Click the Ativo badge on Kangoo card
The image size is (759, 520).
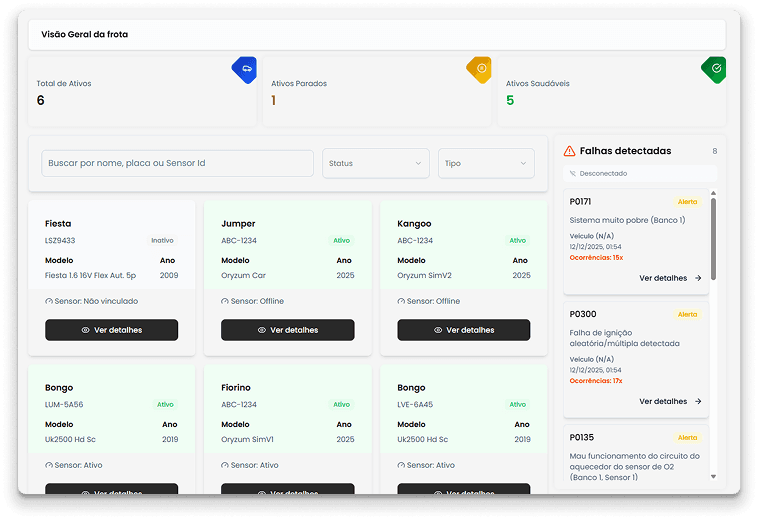(x=517, y=241)
